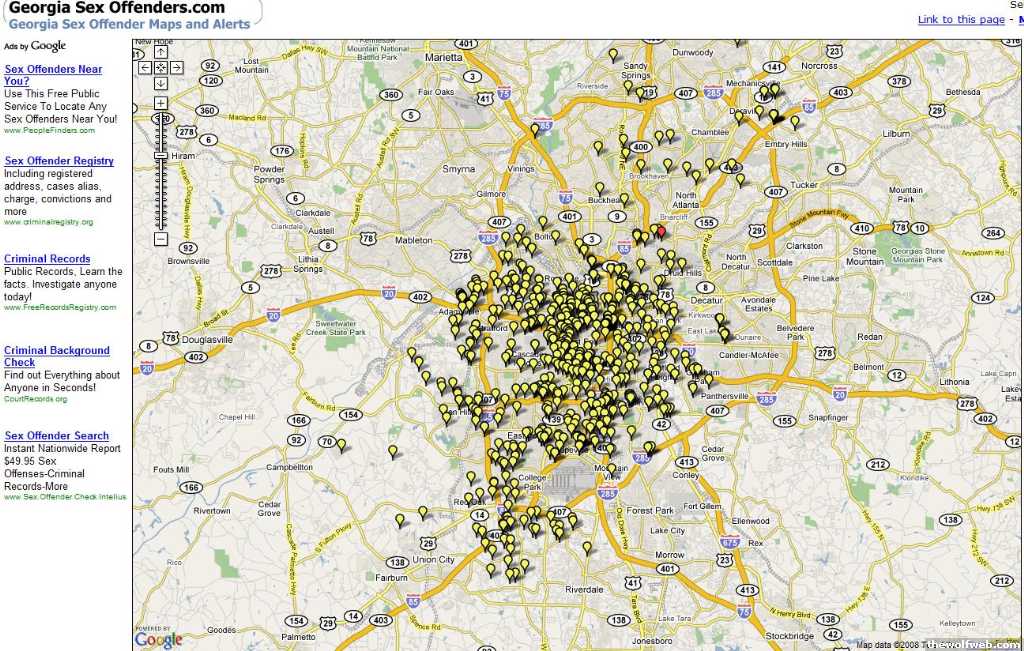The height and width of the screenshot is (651, 1024).
Task: Click the 'Lilburn' label on the map
Action: pyautogui.click(x=896, y=134)
